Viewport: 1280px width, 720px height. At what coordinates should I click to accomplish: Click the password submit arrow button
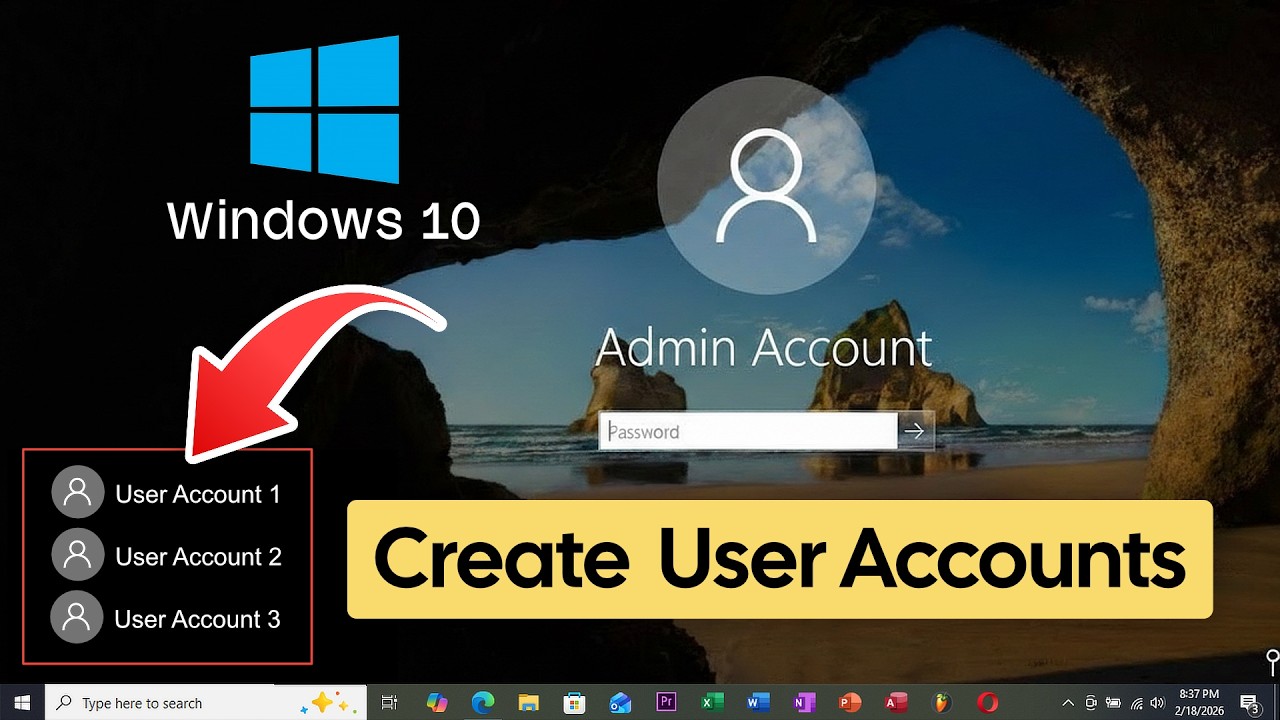click(914, 432)
